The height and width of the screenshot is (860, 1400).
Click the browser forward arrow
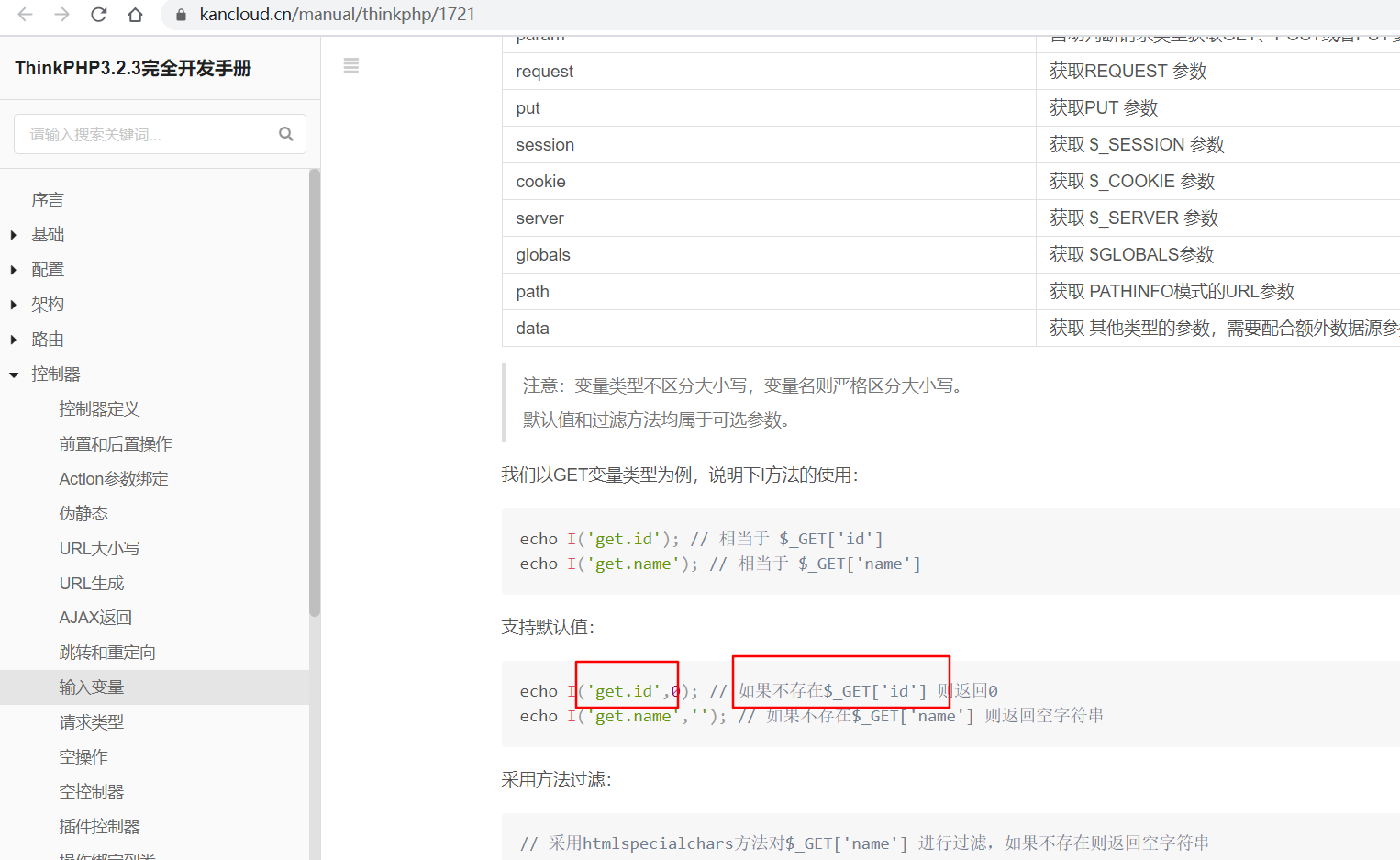62,15
